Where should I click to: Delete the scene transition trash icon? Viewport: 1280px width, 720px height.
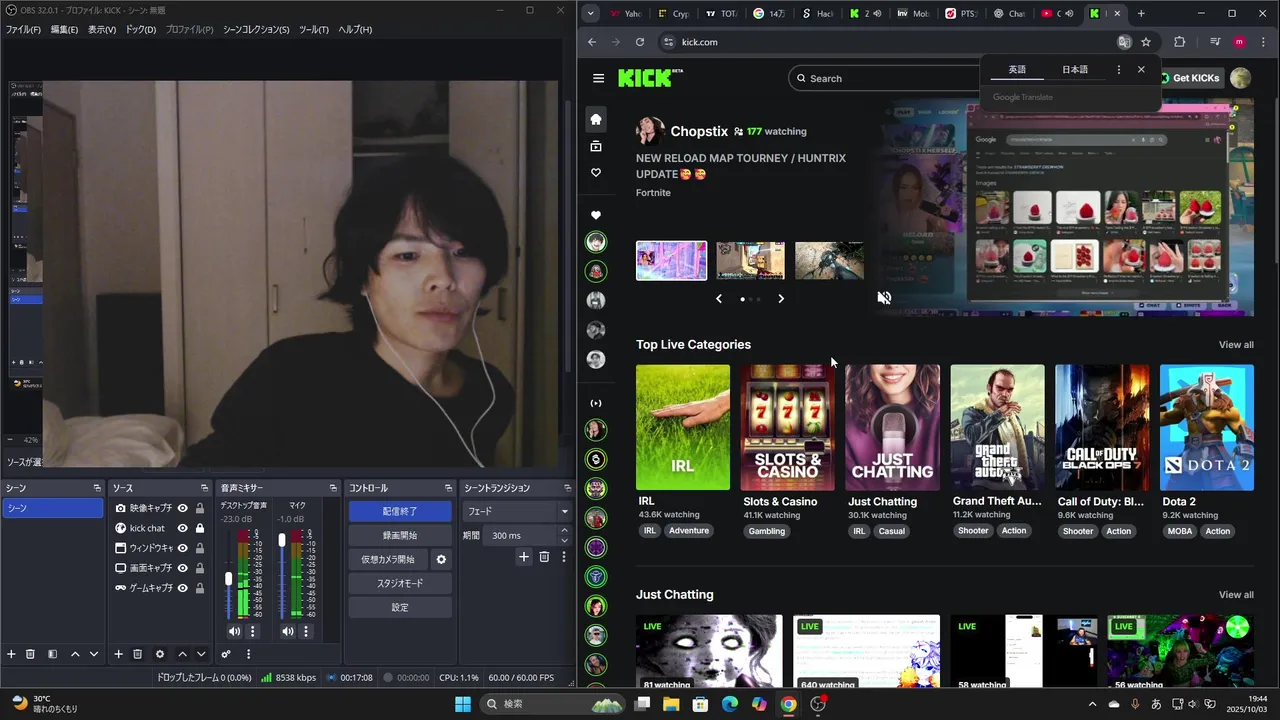tap(544, 556)
